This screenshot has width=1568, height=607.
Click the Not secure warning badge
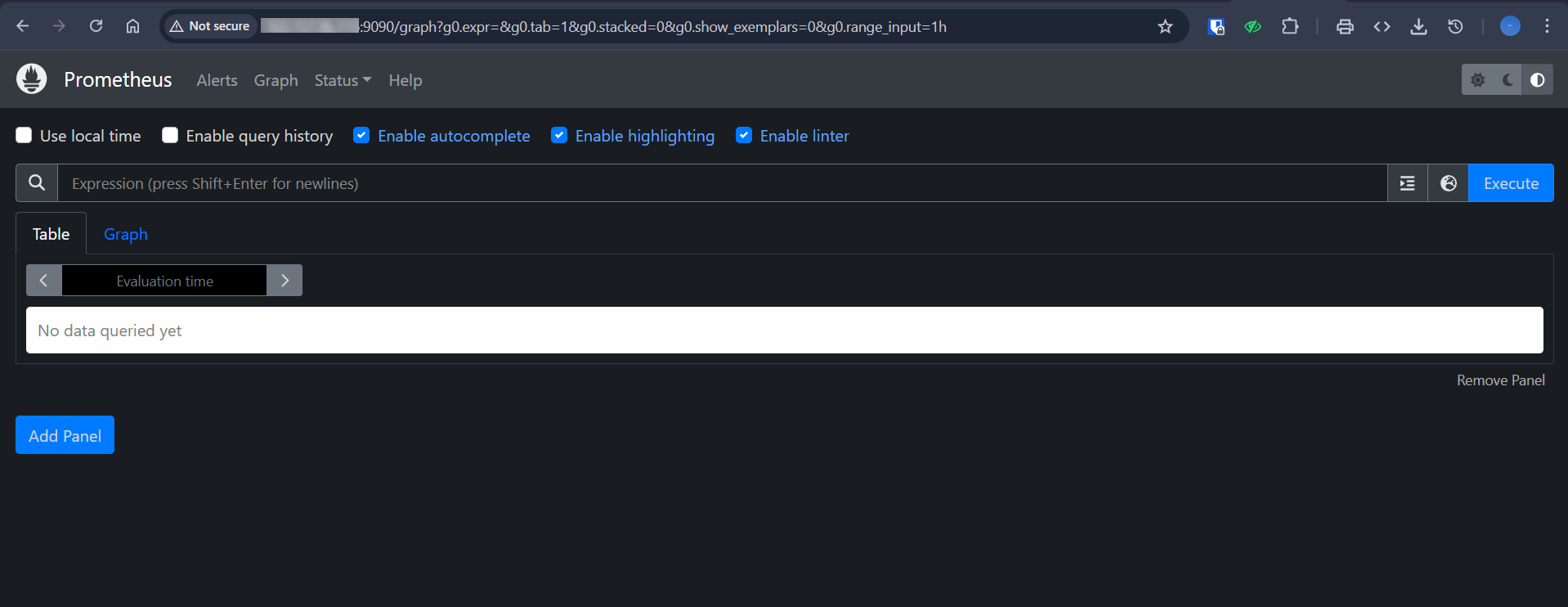pos(210,26)
